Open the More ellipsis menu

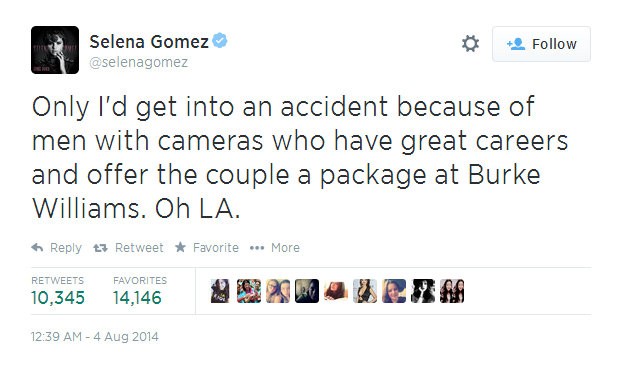[257, 248]
